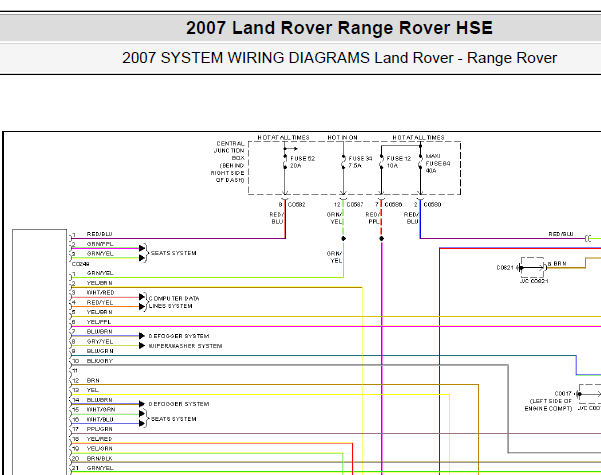Image resolution: width=601 pixels, height=475 pixels.
Task: Click the "WIPER/WASHER SYSTEM" label
Action: (186, 346)
